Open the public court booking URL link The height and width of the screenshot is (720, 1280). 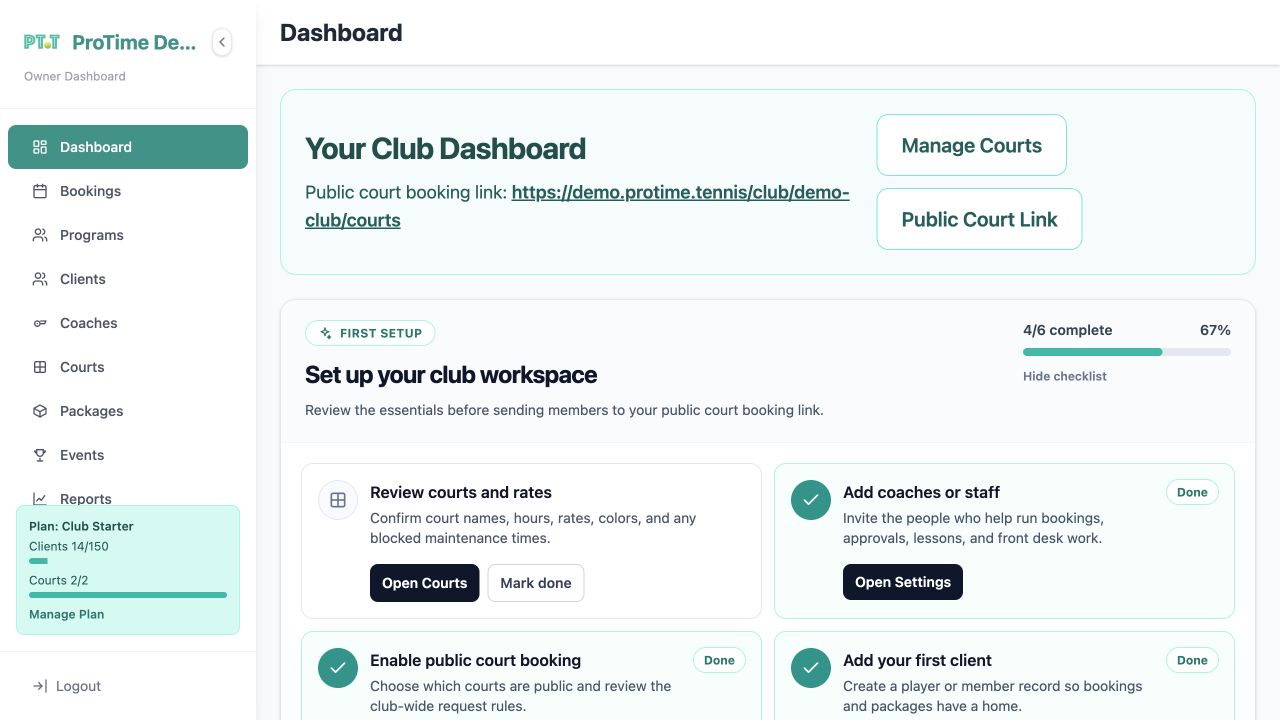(577, 206)
